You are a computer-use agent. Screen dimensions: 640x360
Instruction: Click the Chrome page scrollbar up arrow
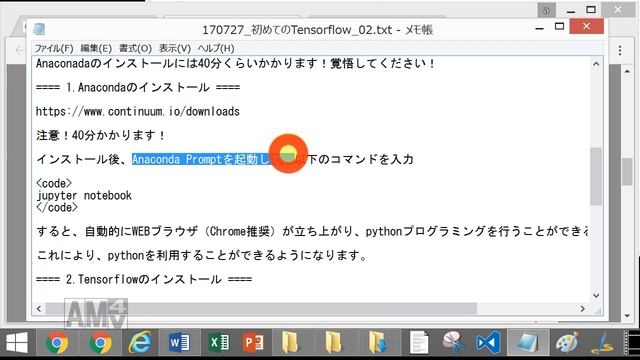[627, 71]
